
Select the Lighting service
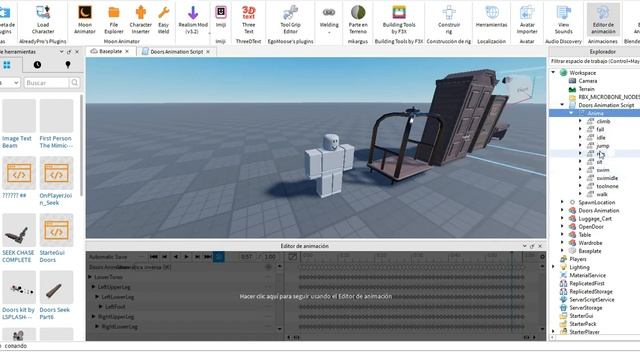click(x=579, y=267)
